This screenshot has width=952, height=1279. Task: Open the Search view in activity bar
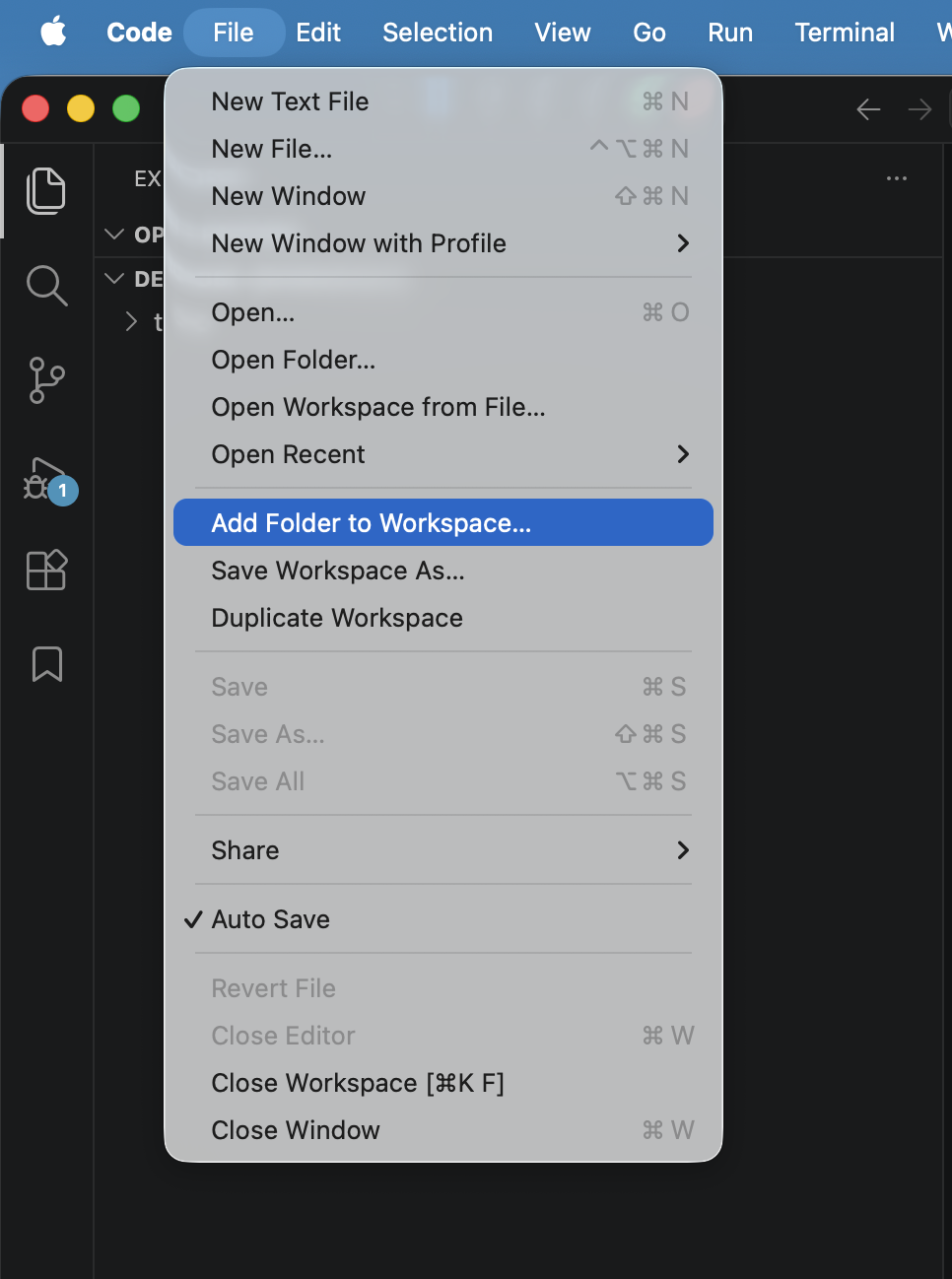coord(46,286)
